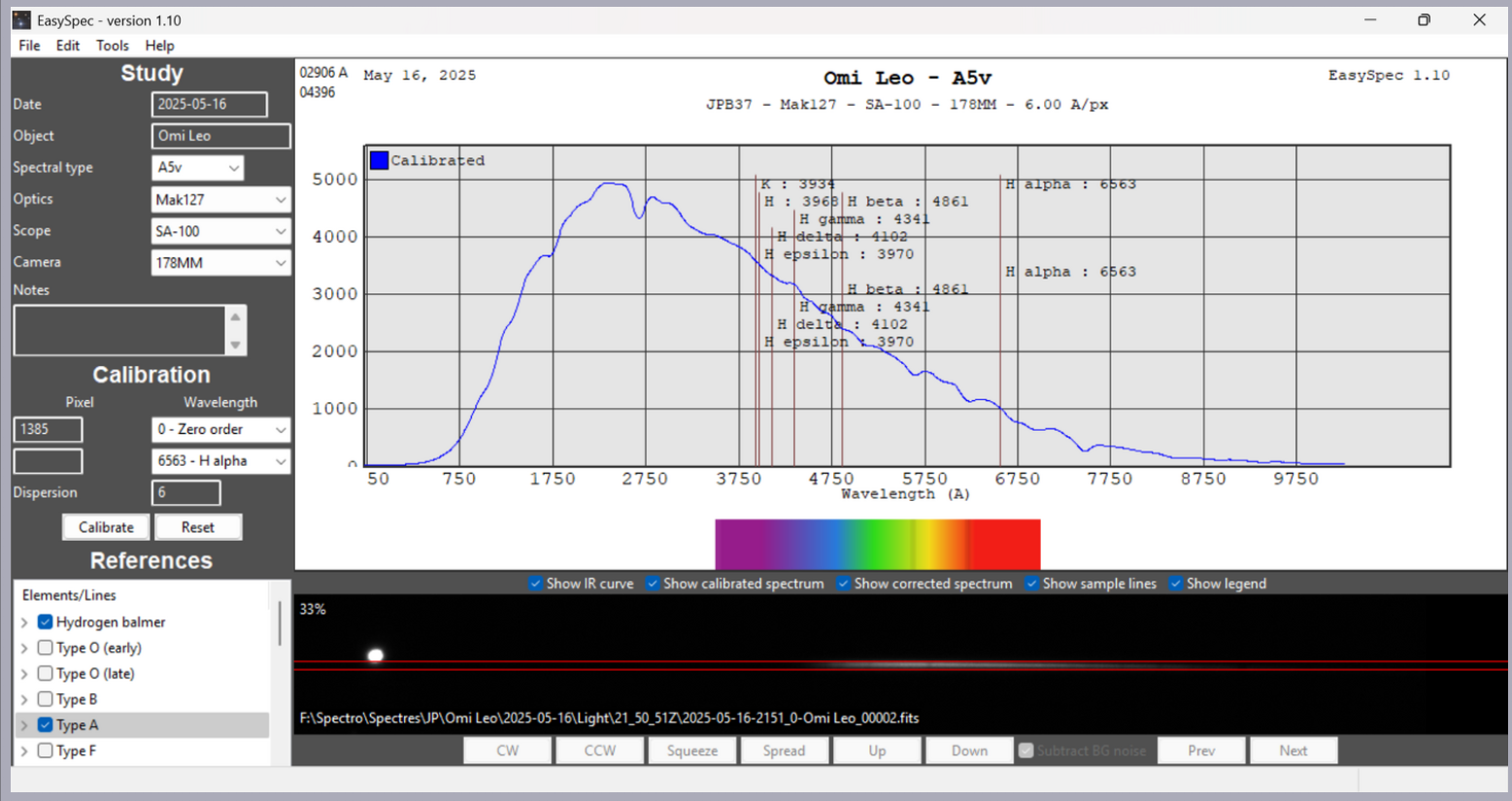Screen dimensions: 1512x801
Task: Open the Tools menu
Action: [112, 46]
